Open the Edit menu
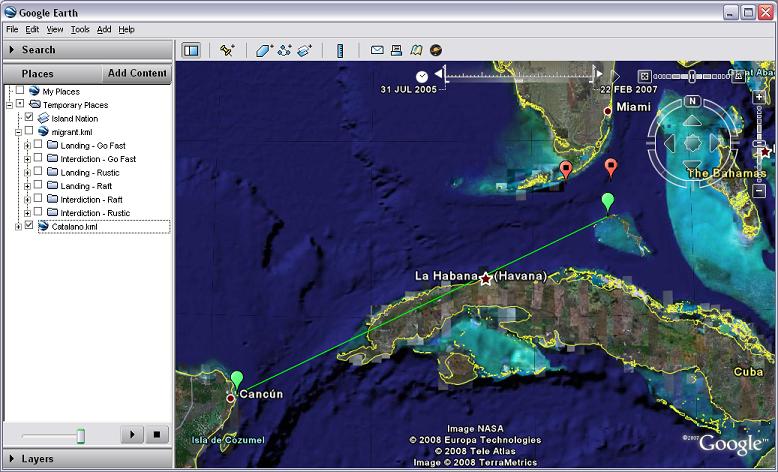The image size is (778, 472). [32, 29]
